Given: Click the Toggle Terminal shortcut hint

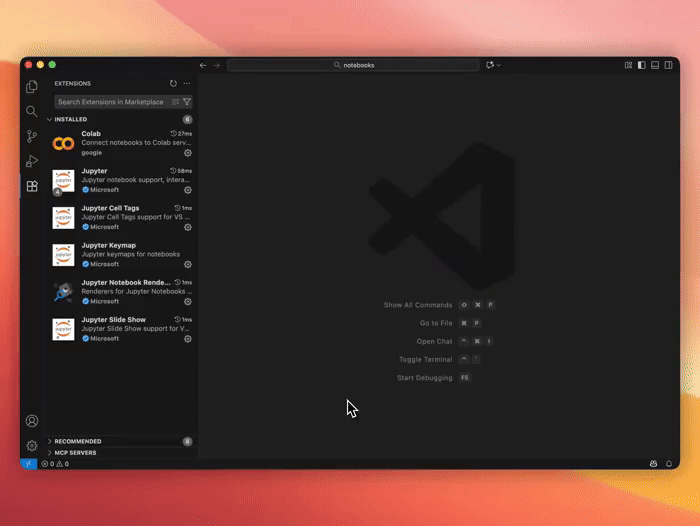Looking at the screenshot, I should click(440, 359).
